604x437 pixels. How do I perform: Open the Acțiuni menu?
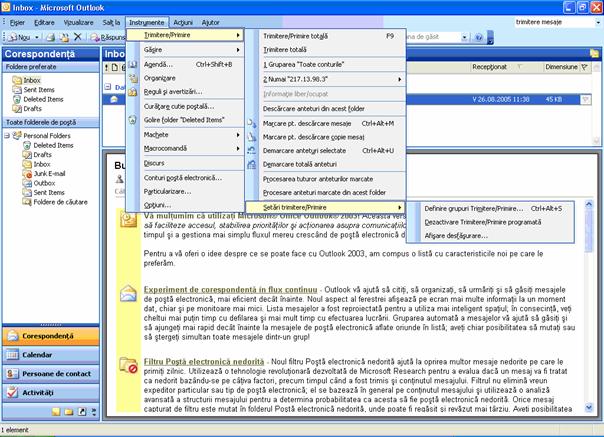[x=182, y=21]
